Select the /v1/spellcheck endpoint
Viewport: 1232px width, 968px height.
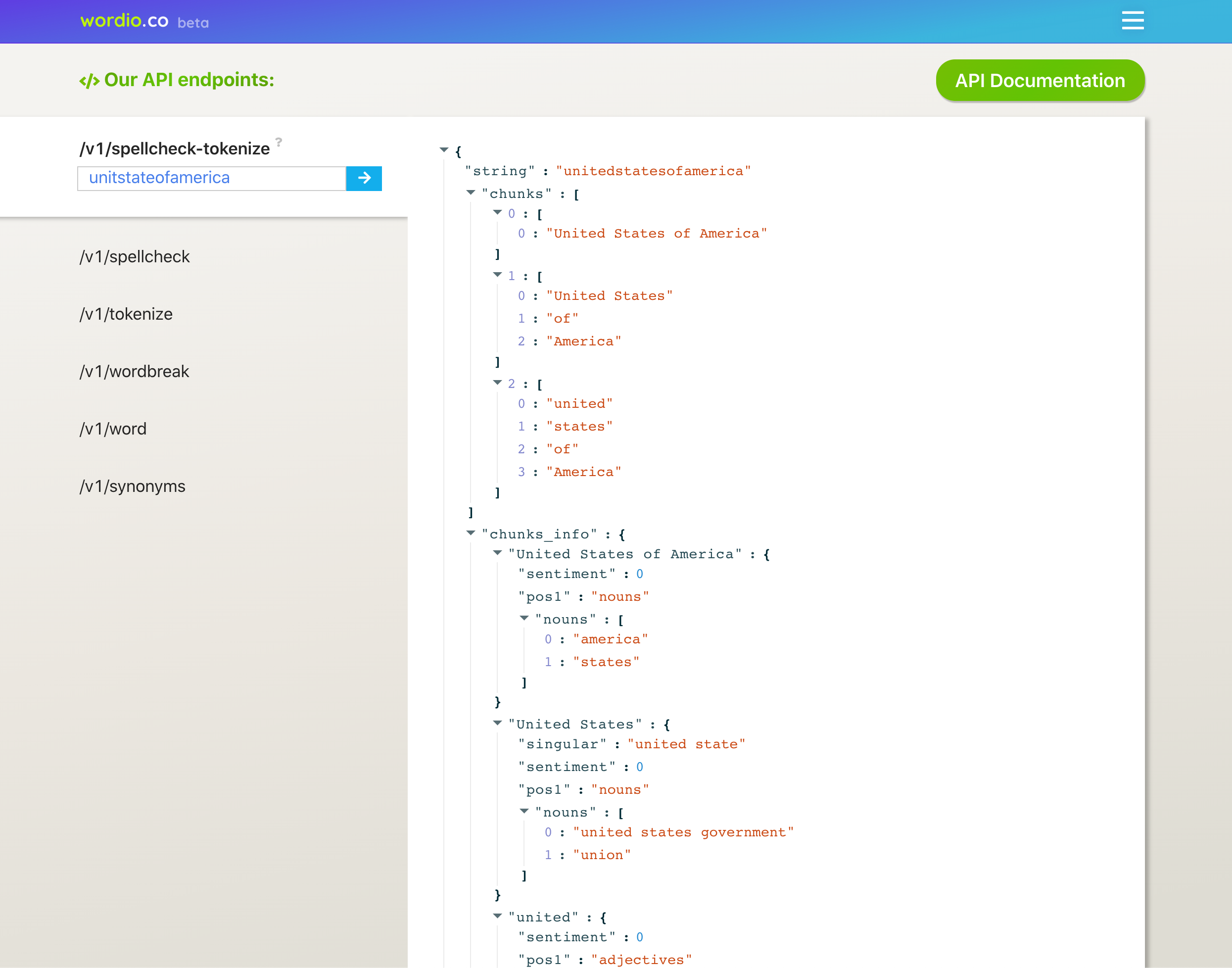[135, 257]
